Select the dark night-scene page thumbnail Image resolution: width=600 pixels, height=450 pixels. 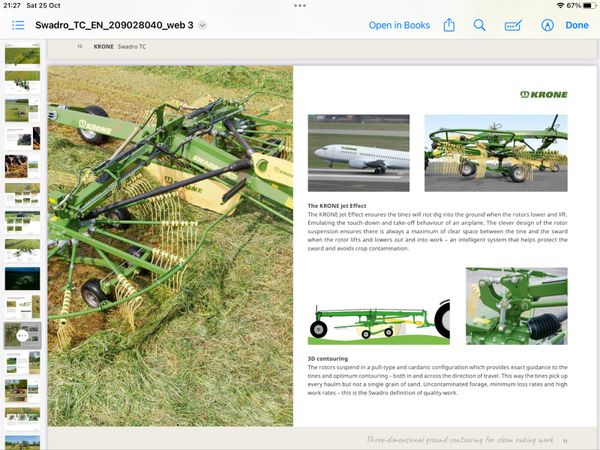click(22, 279)
